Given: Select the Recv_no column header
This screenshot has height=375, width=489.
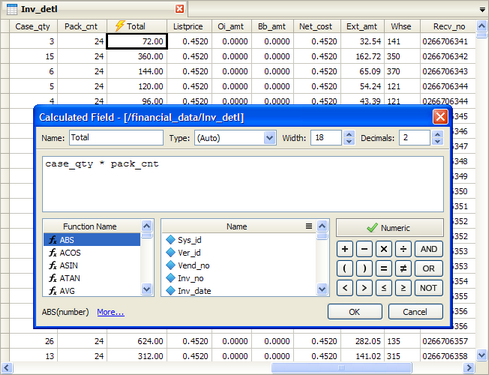Looking at the screenshot, I should click(x=449, y=26).
